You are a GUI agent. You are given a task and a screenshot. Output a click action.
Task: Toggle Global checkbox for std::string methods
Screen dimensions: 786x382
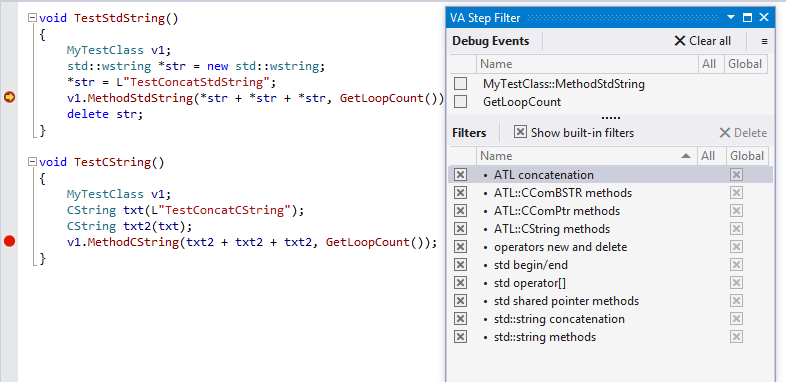click(736, 336)
